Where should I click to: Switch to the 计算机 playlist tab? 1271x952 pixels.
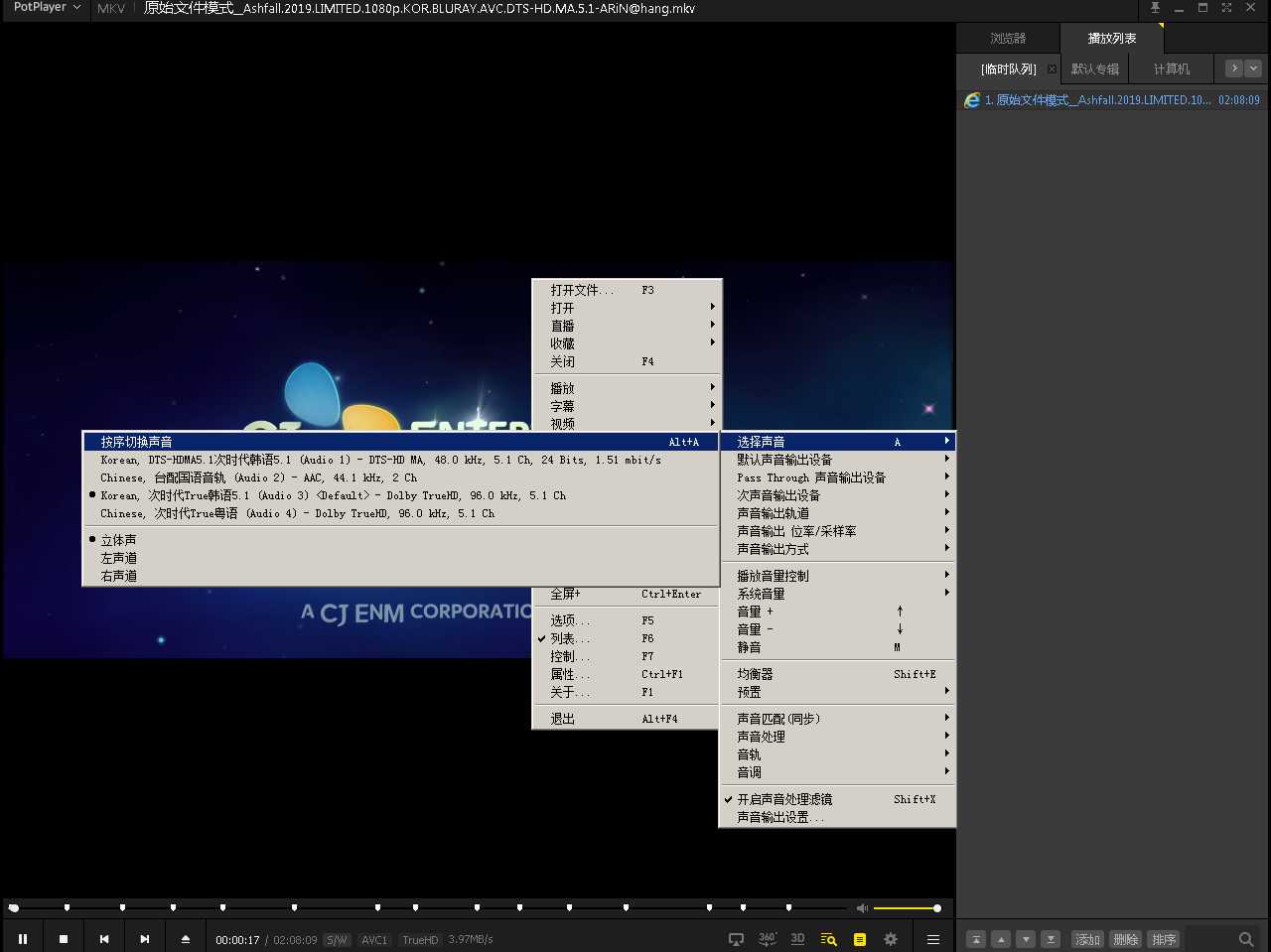1172,68
